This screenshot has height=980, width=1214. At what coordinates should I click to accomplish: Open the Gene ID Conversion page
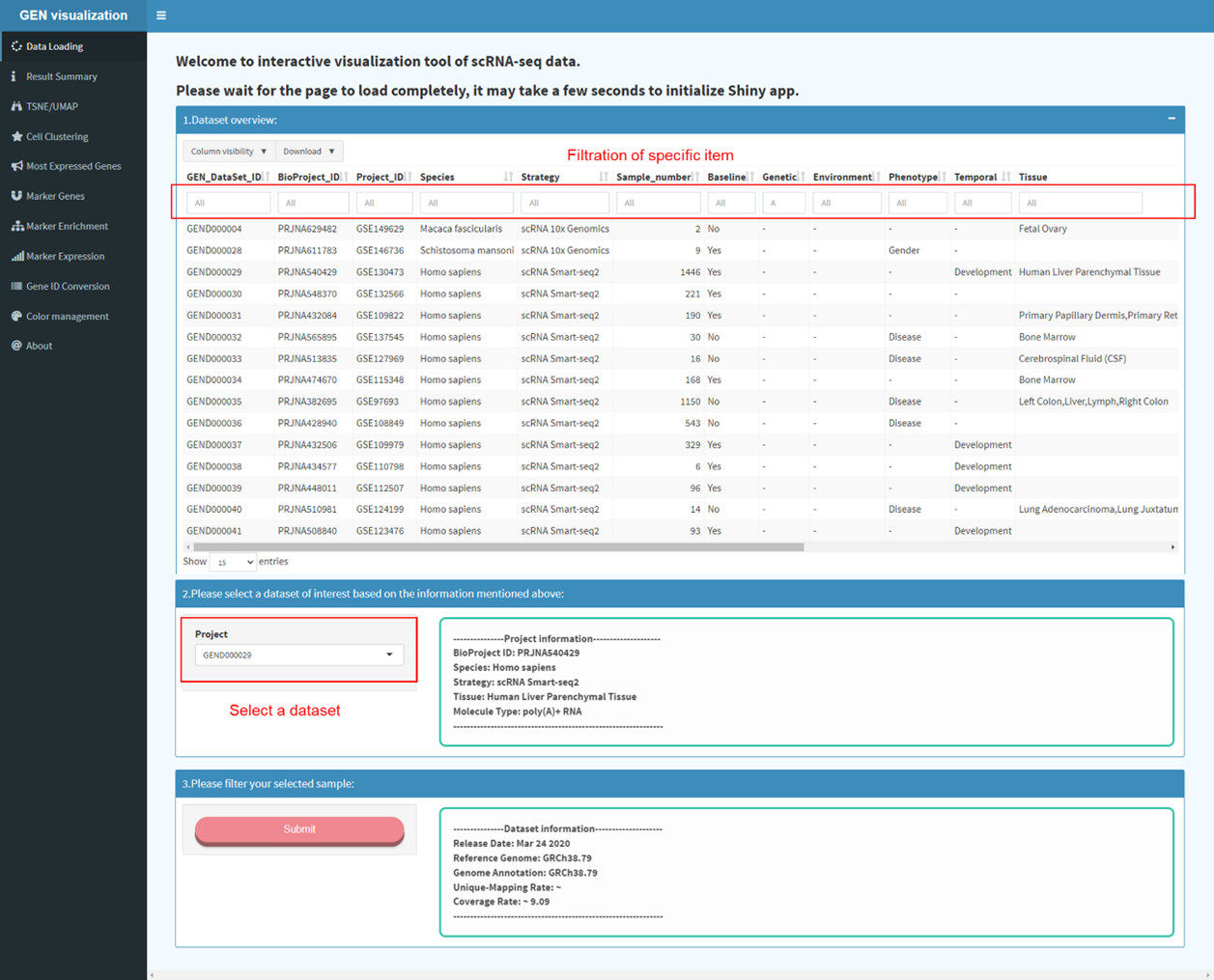pyautogui.click(x=73, y=286)
